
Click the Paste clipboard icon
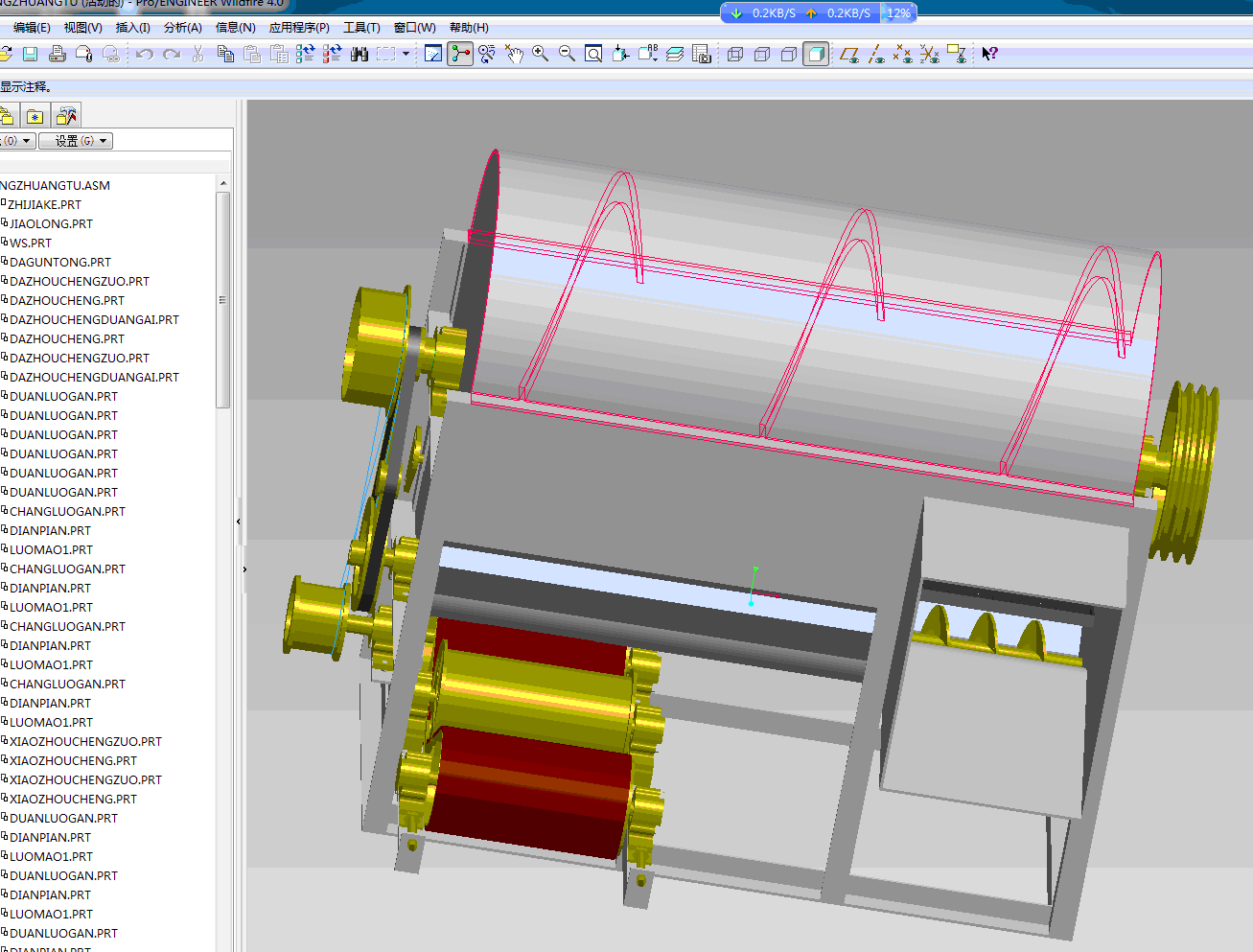(x=252, y=54)
